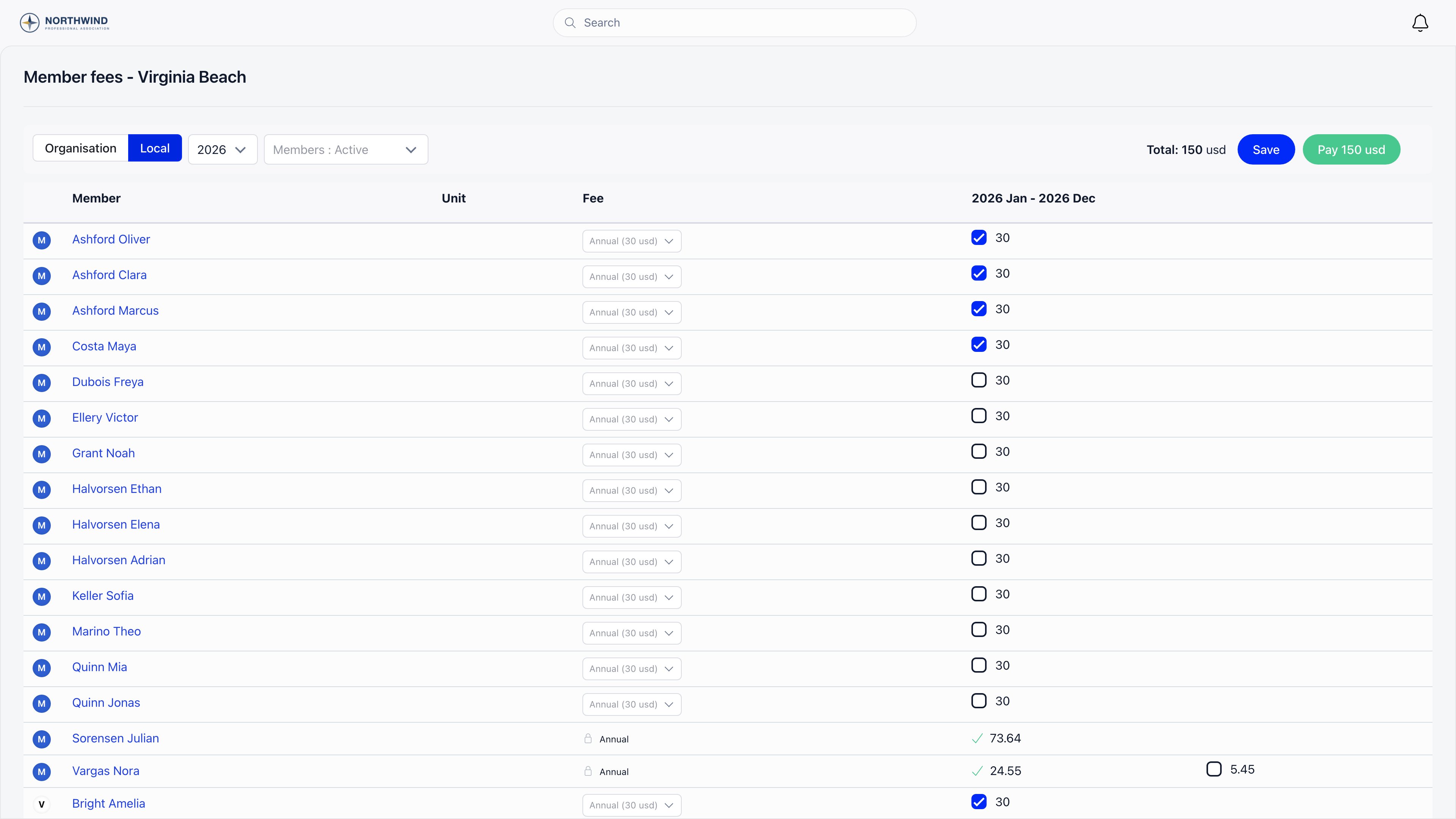Open Ashford Marcus's Annual fee dropdown
This screenshot has width=1456, height=819.
(632, 312)
